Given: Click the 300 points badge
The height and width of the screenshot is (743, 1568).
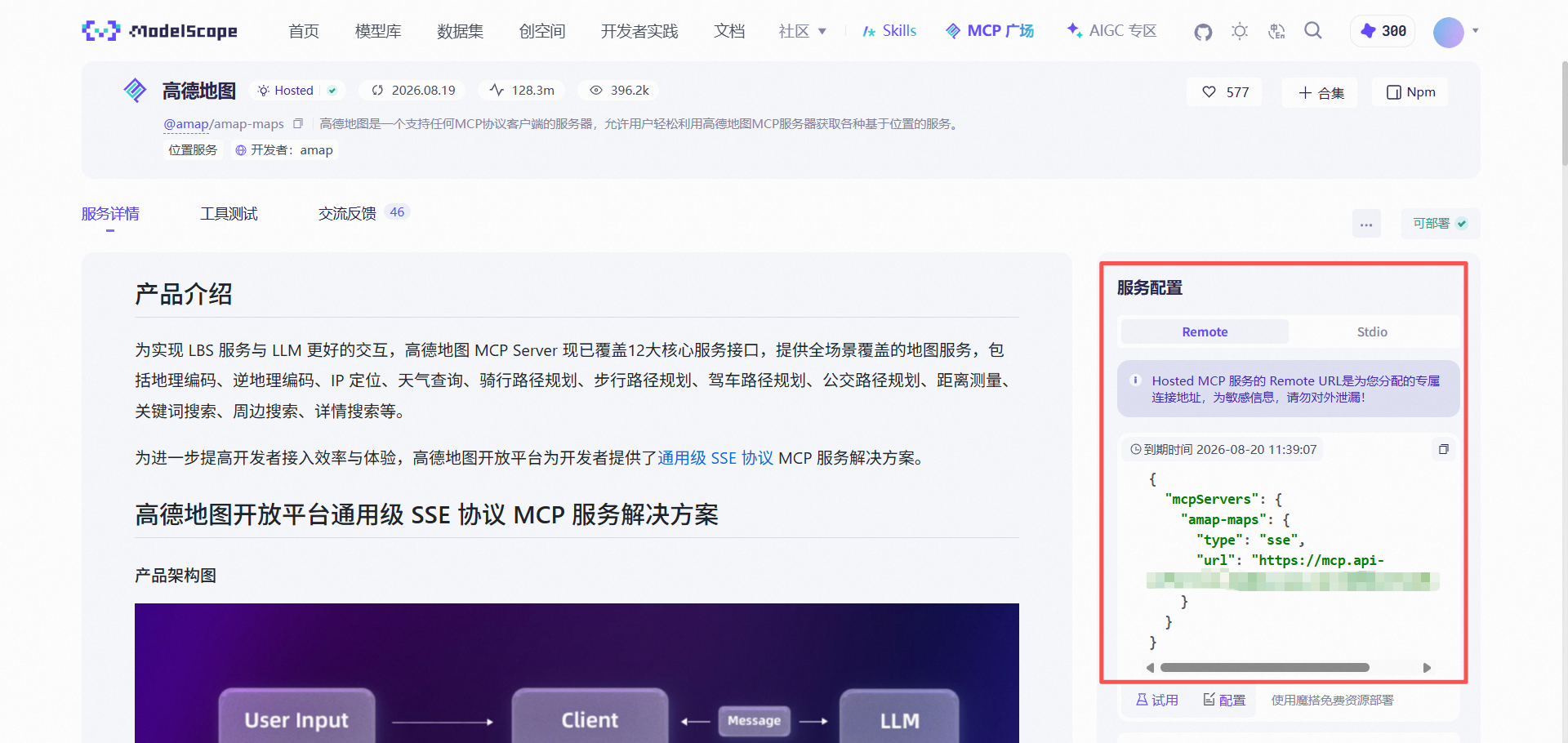Looking at the screenshot, I should 1383,31.
